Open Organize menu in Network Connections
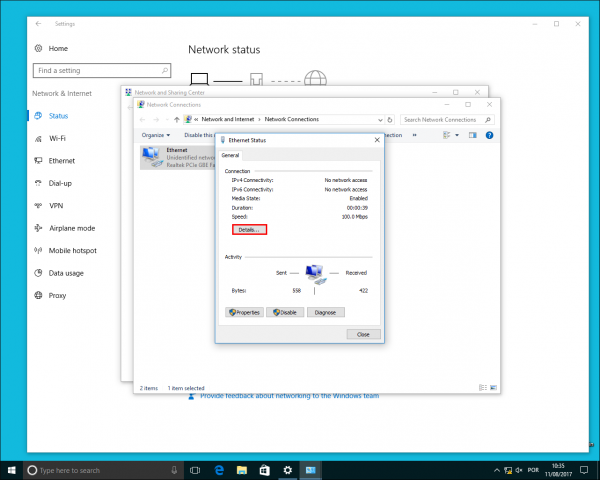The height and width of the screenshot is (480, 600). point(156,135)
